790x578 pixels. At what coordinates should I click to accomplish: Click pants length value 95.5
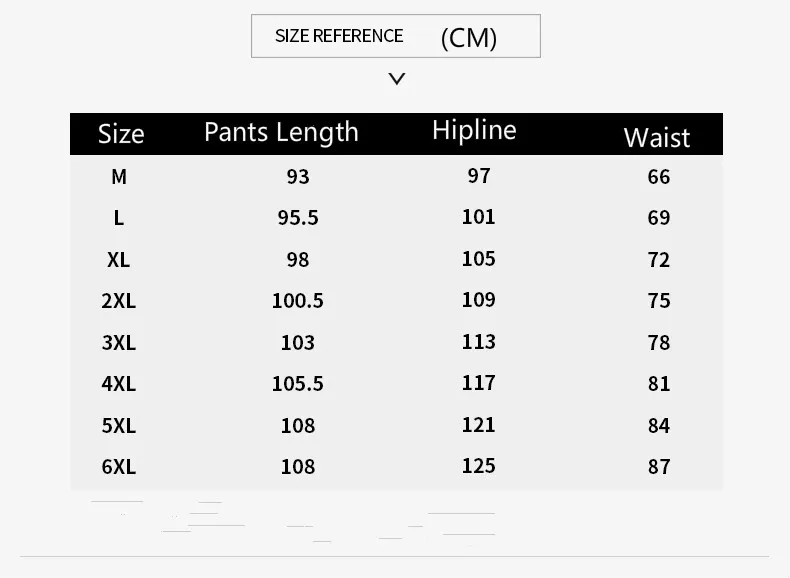click(x=298, y=218)
